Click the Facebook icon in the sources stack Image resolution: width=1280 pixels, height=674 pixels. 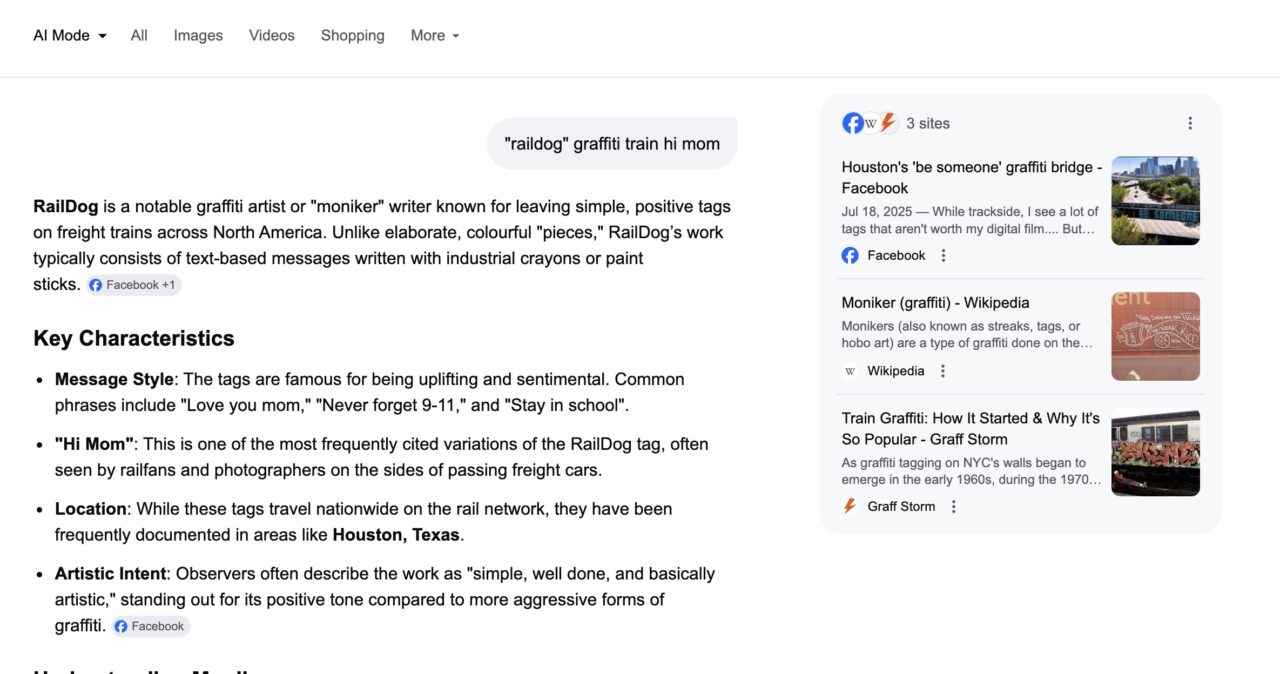coord(852,122)
